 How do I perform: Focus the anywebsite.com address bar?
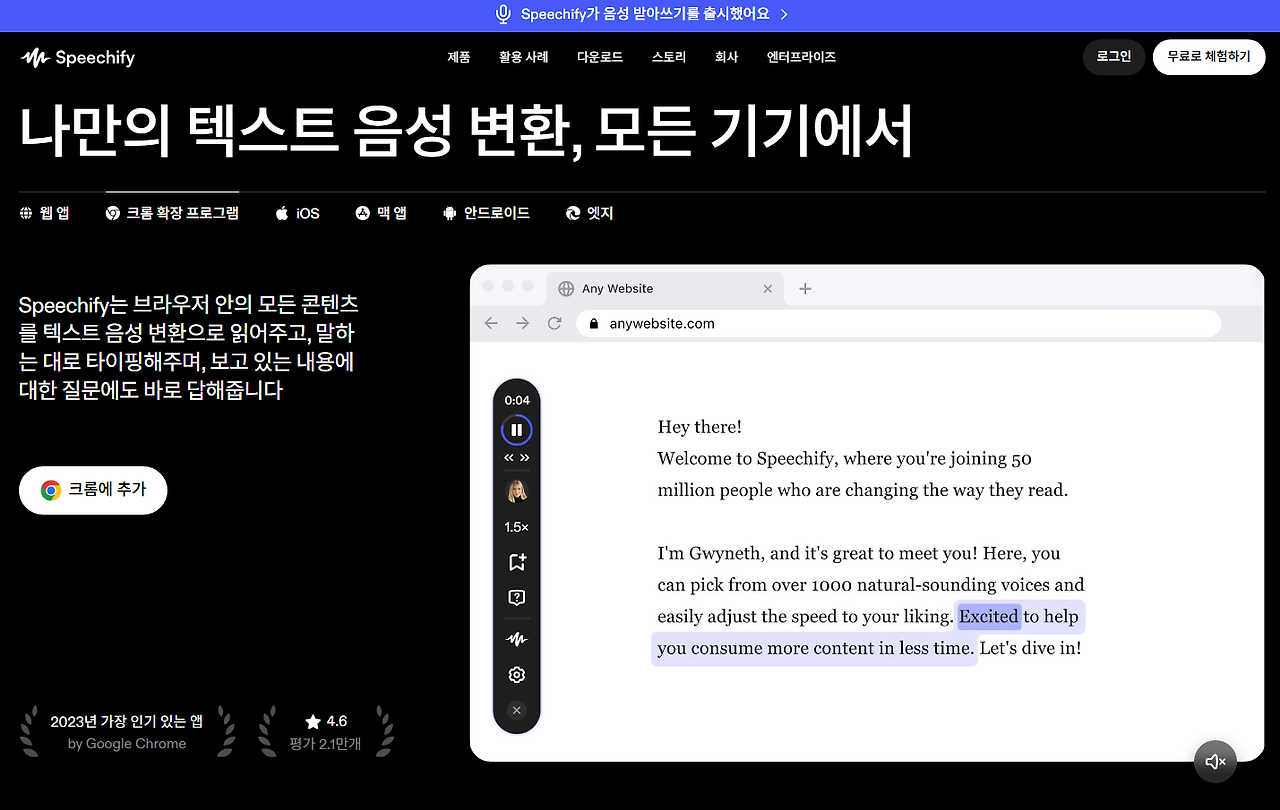[x=898, y=324]
